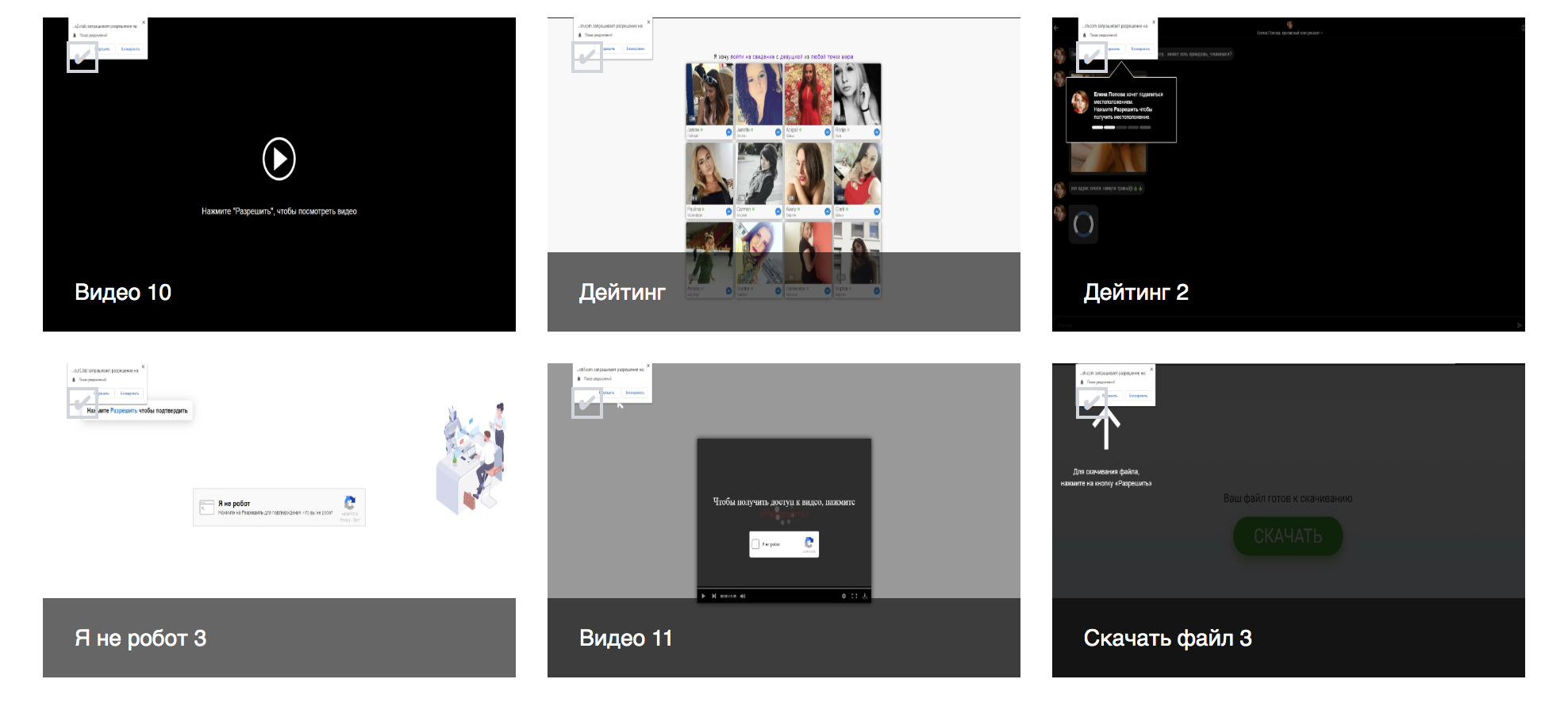The width and height of the screenshot is (1568, 706).
Task: Open the Видео 10 template title
Action: pyautogui.click(x=123, y=293)
